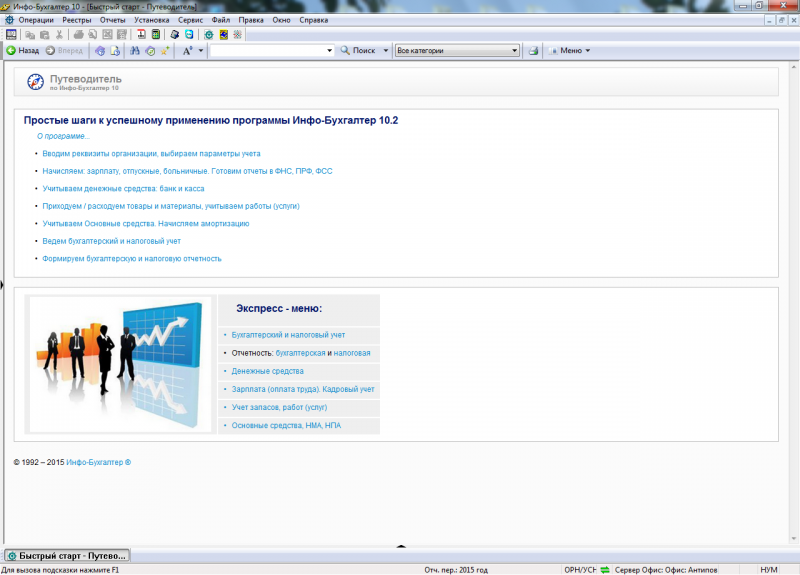
Task: Click the Отч. пер.: 2015 год status entry
Action: click(x=456, y=570)
